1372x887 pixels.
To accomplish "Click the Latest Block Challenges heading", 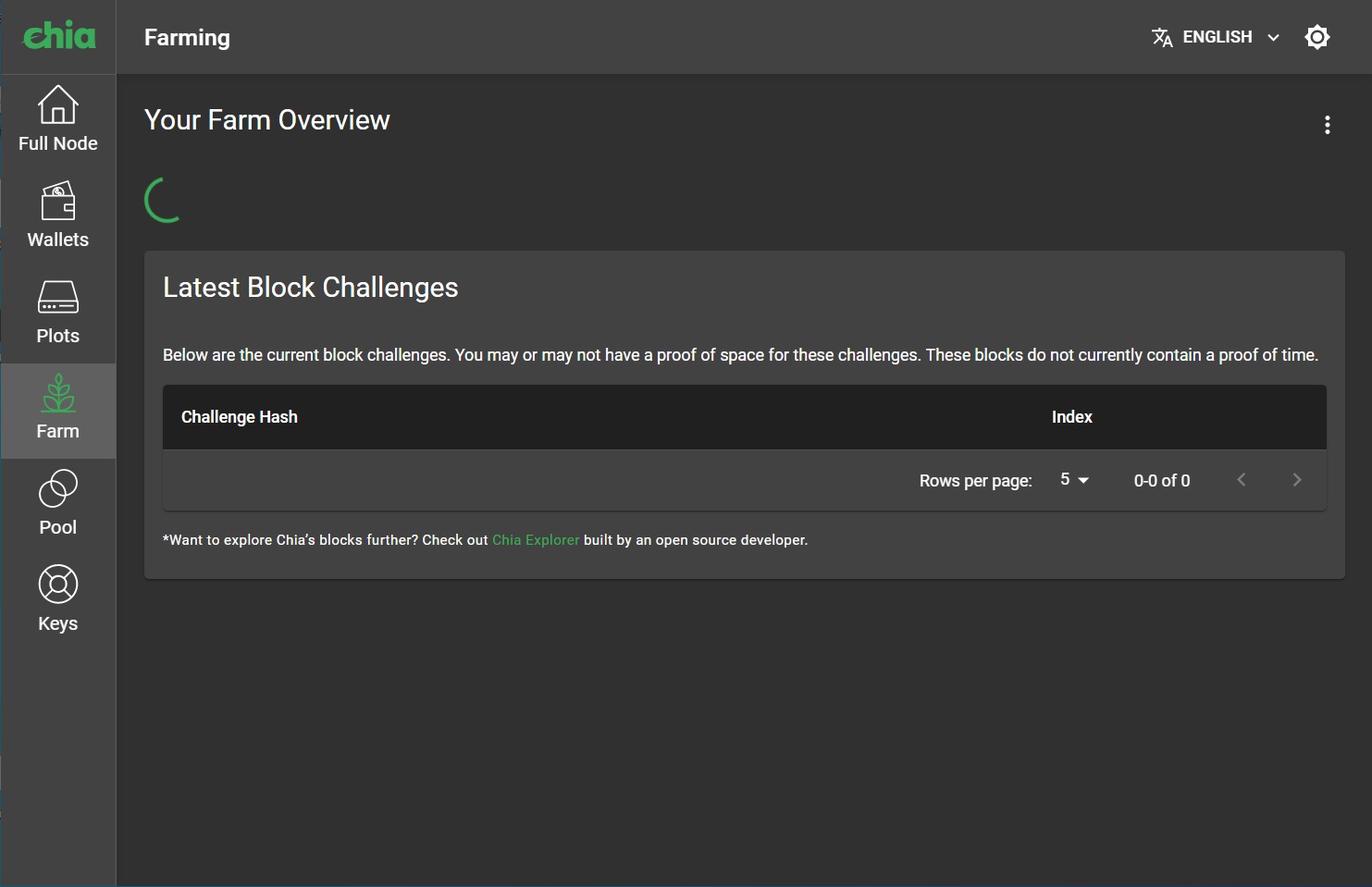I will 311,288.
